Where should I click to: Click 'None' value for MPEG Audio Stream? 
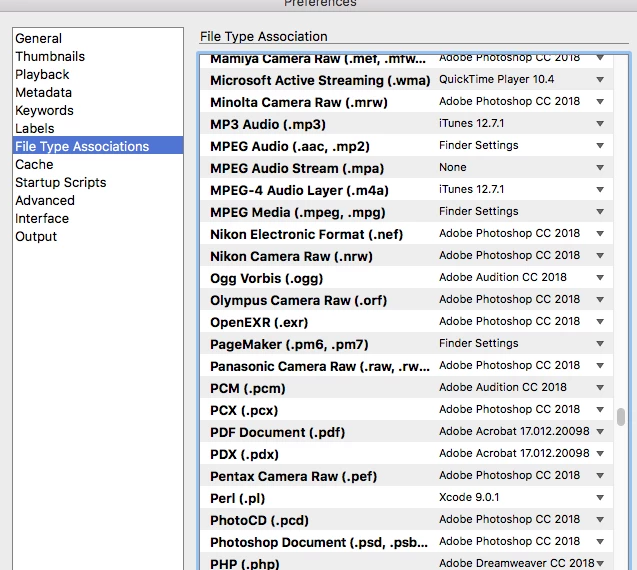pos(453,167)
